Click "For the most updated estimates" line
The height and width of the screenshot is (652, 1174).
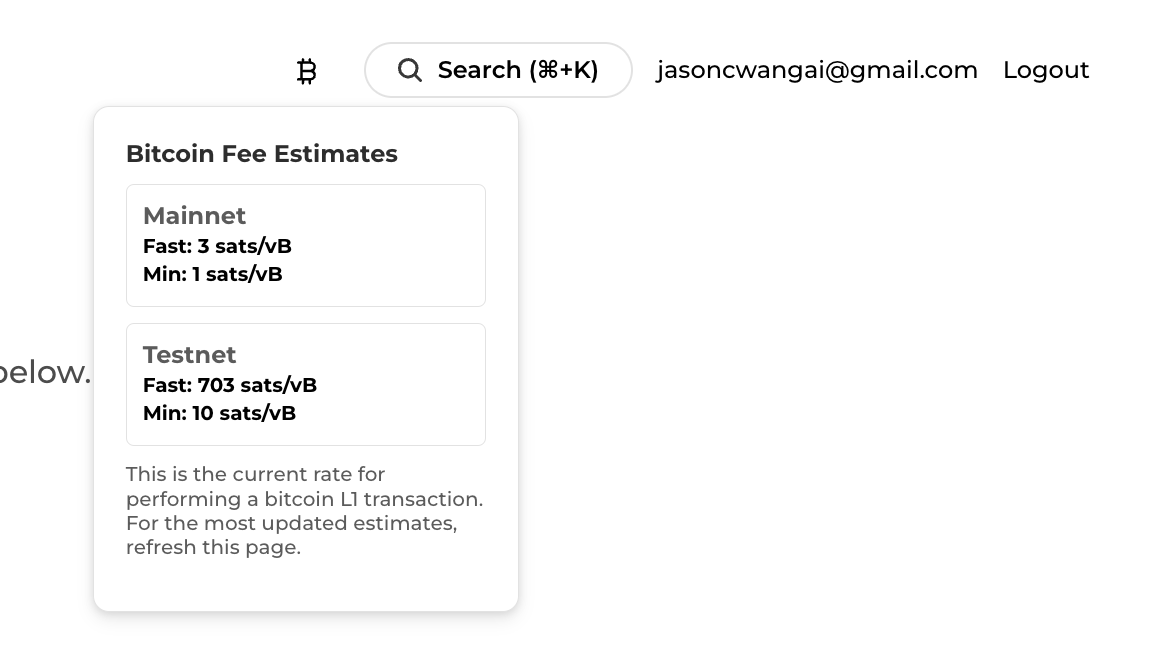click(x=291, y=523)
